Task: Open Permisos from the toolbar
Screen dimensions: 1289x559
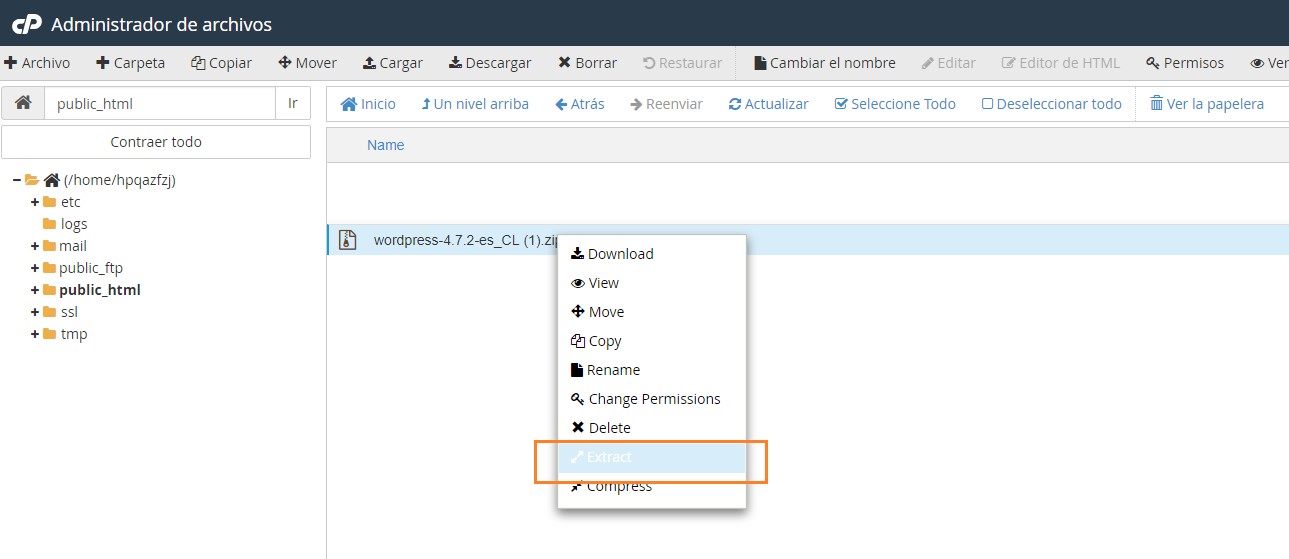Action: pos(1185,63)
